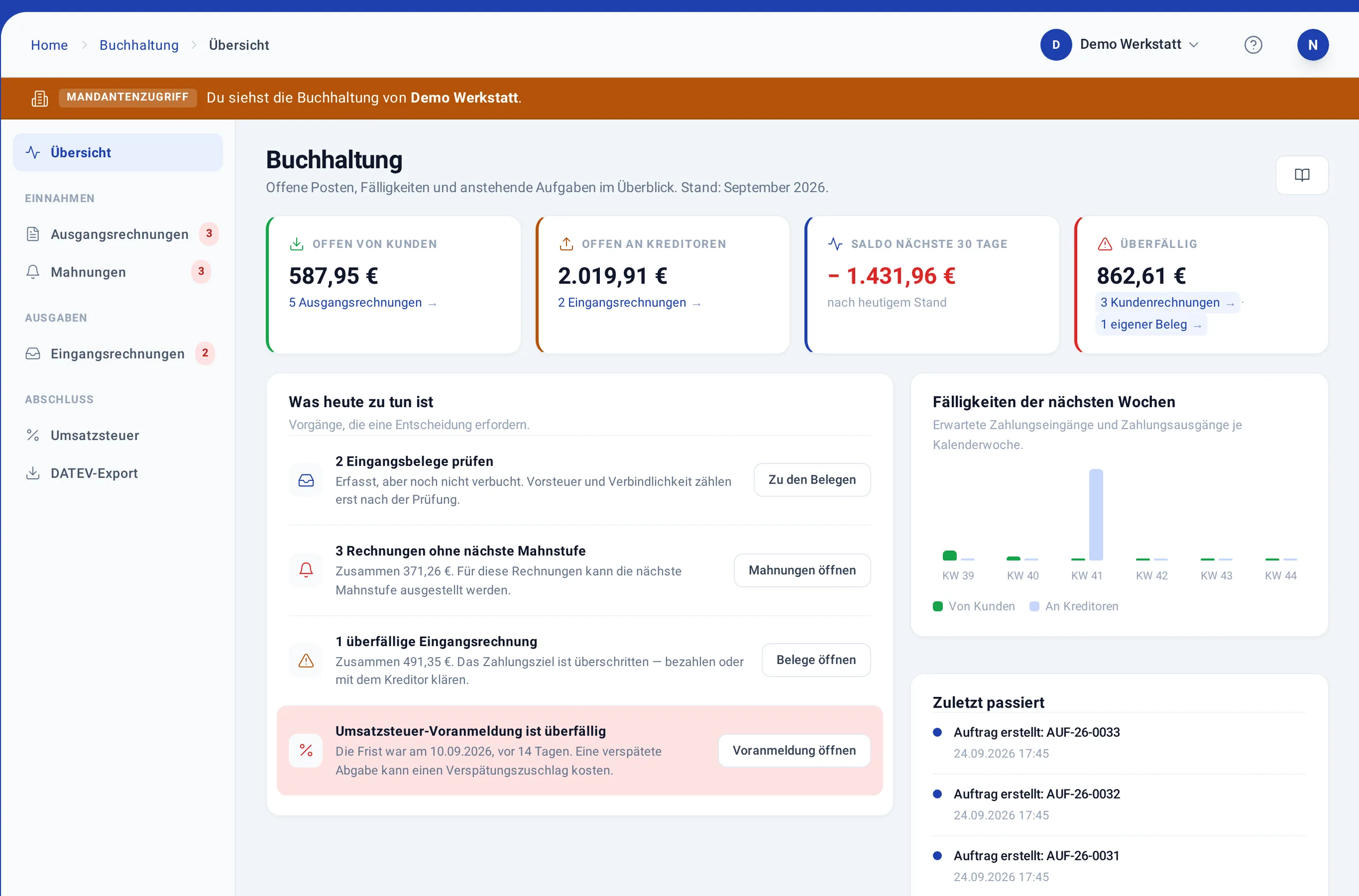This screenshot has height=896, width=1359.
Task: Open Eingangsrechnungen in the sidebar
Action: (118, 353)
